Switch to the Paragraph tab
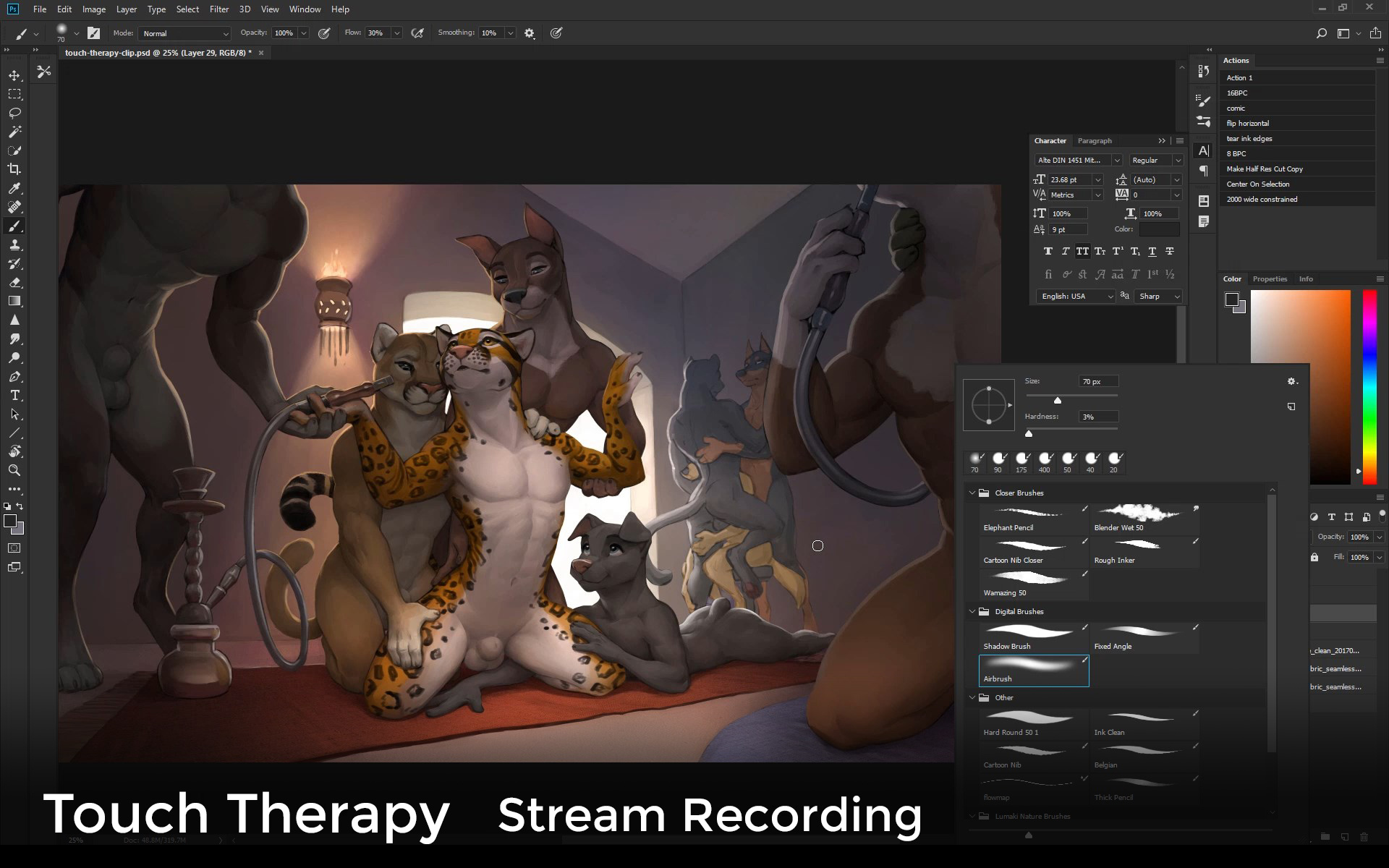The image size is (1389, 868). coord(1094,141)
